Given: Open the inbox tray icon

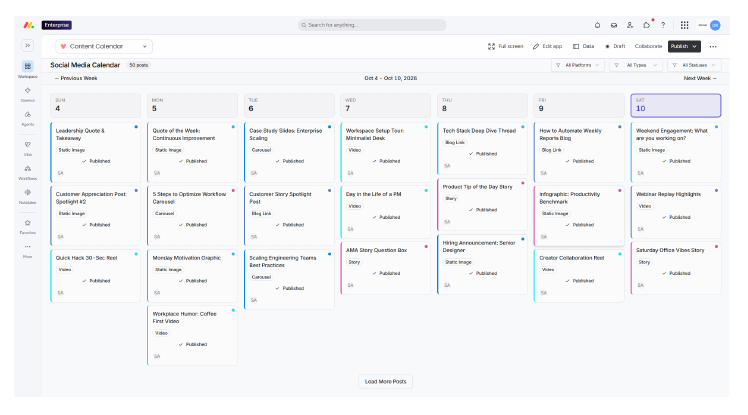Looking at the screenshot, I should pyautogui.click(x=613, y=25).
